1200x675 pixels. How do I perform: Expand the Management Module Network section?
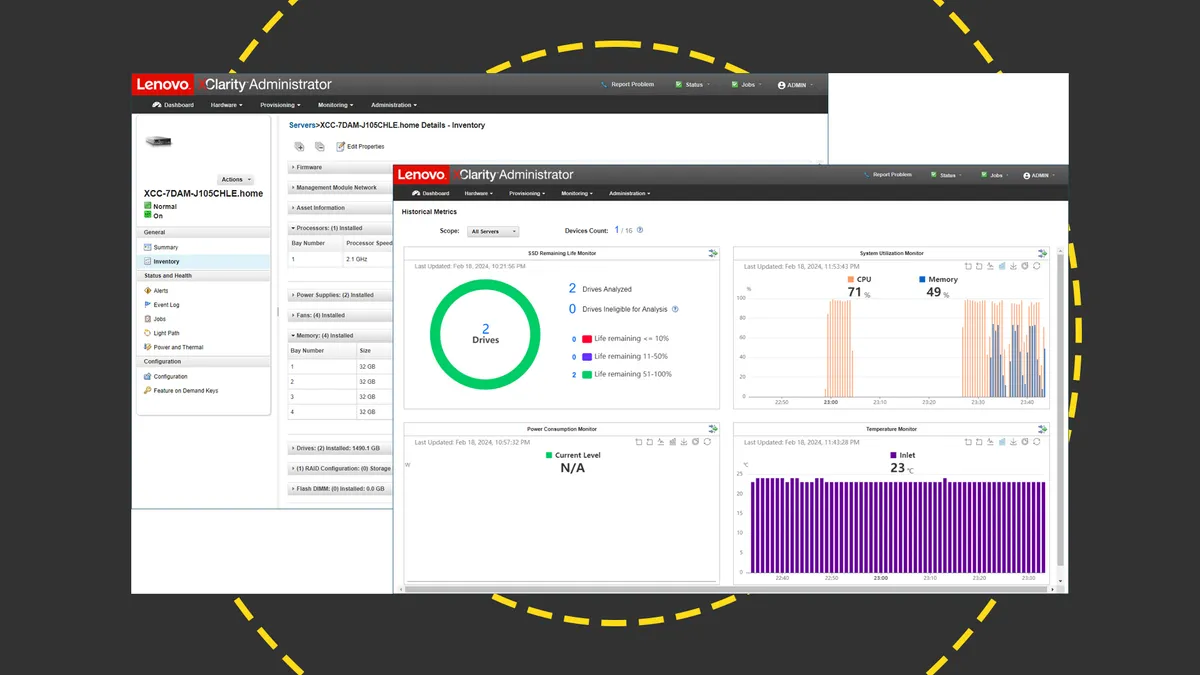coord(340,188)
